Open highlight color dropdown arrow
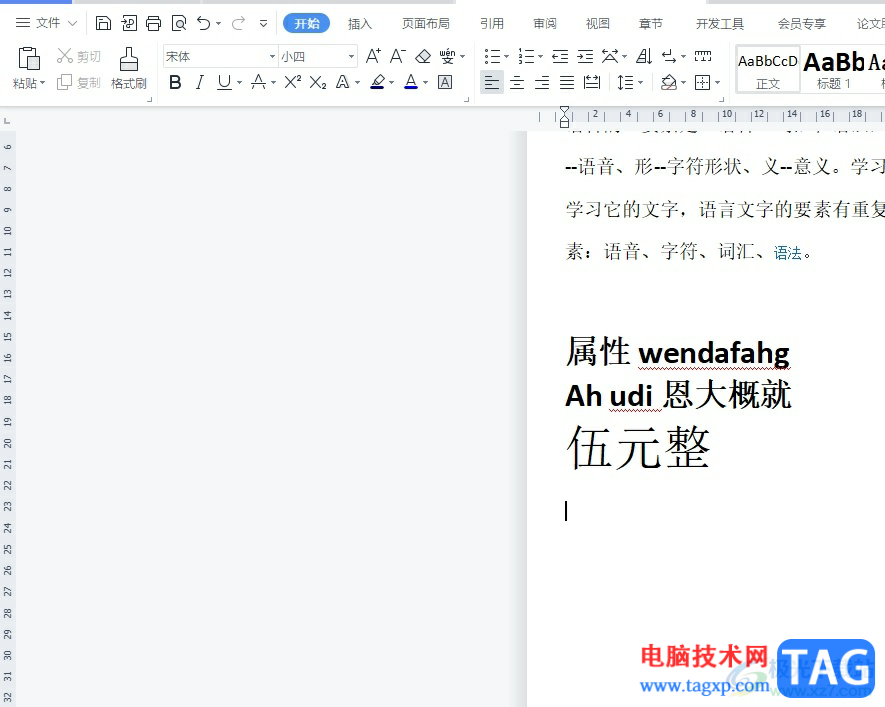 [392, 83]
